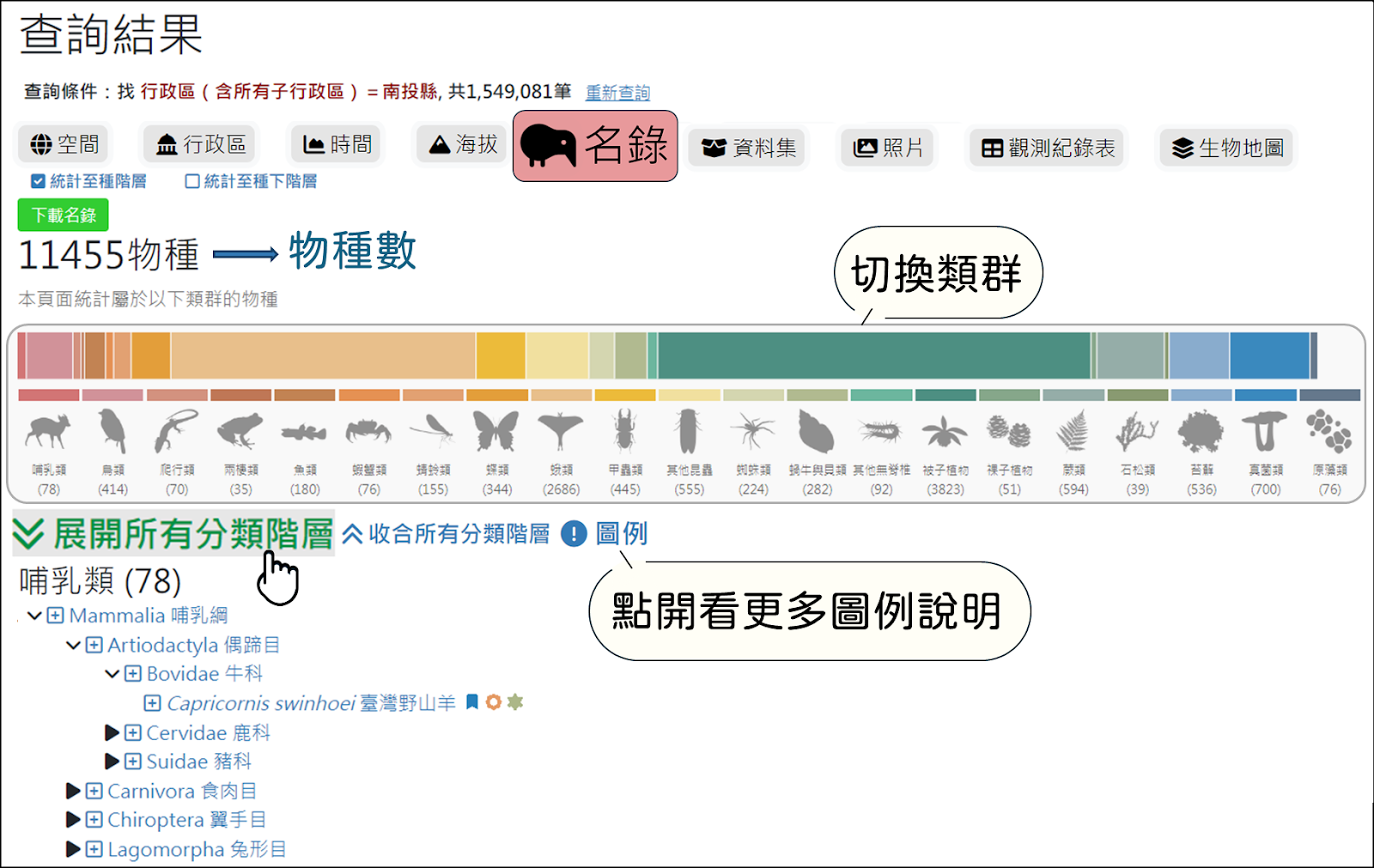
Task: Select the 蛾類 moth group icon
Action: (560, 434)
